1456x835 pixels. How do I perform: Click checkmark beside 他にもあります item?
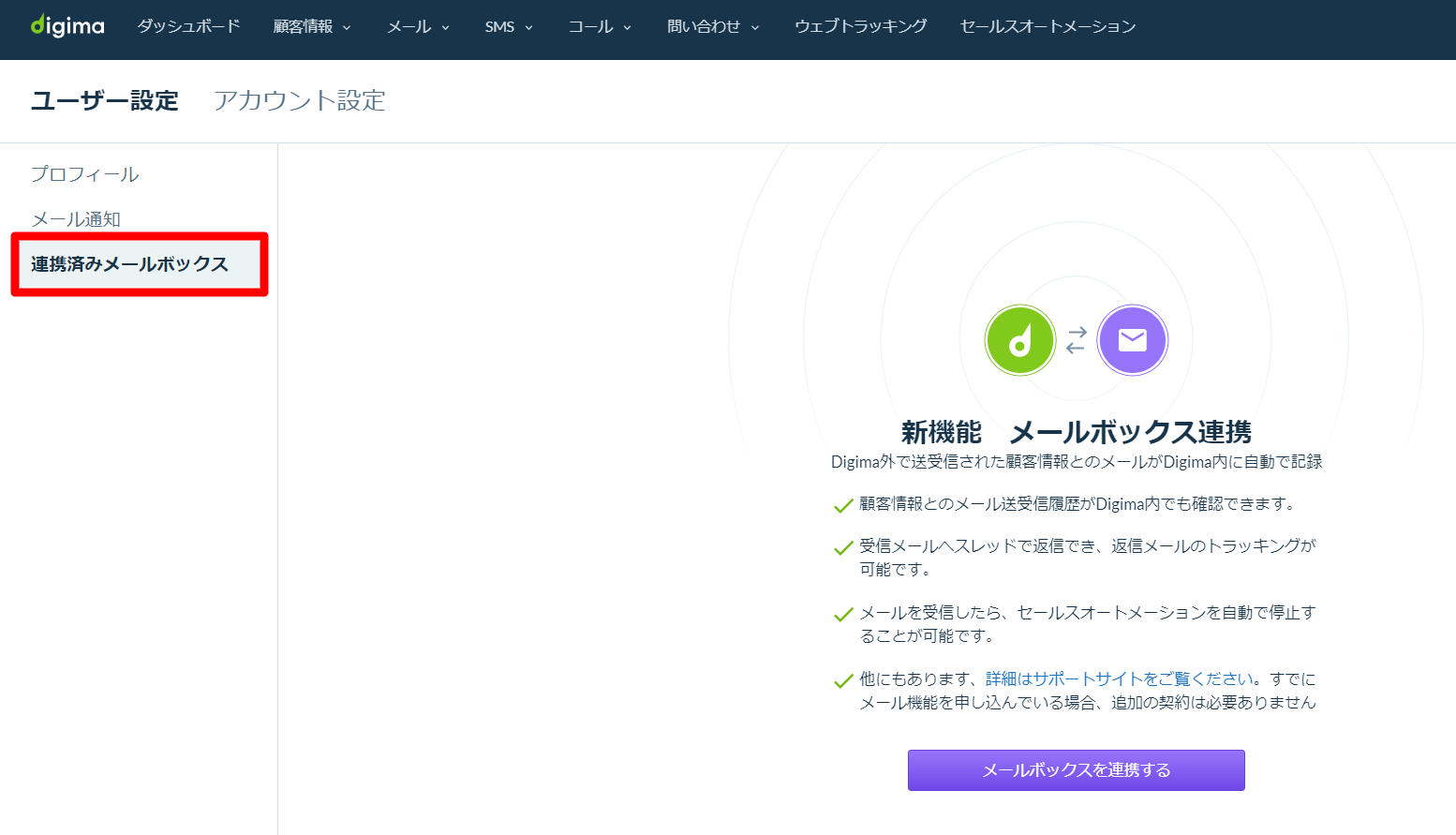[843, 681]
